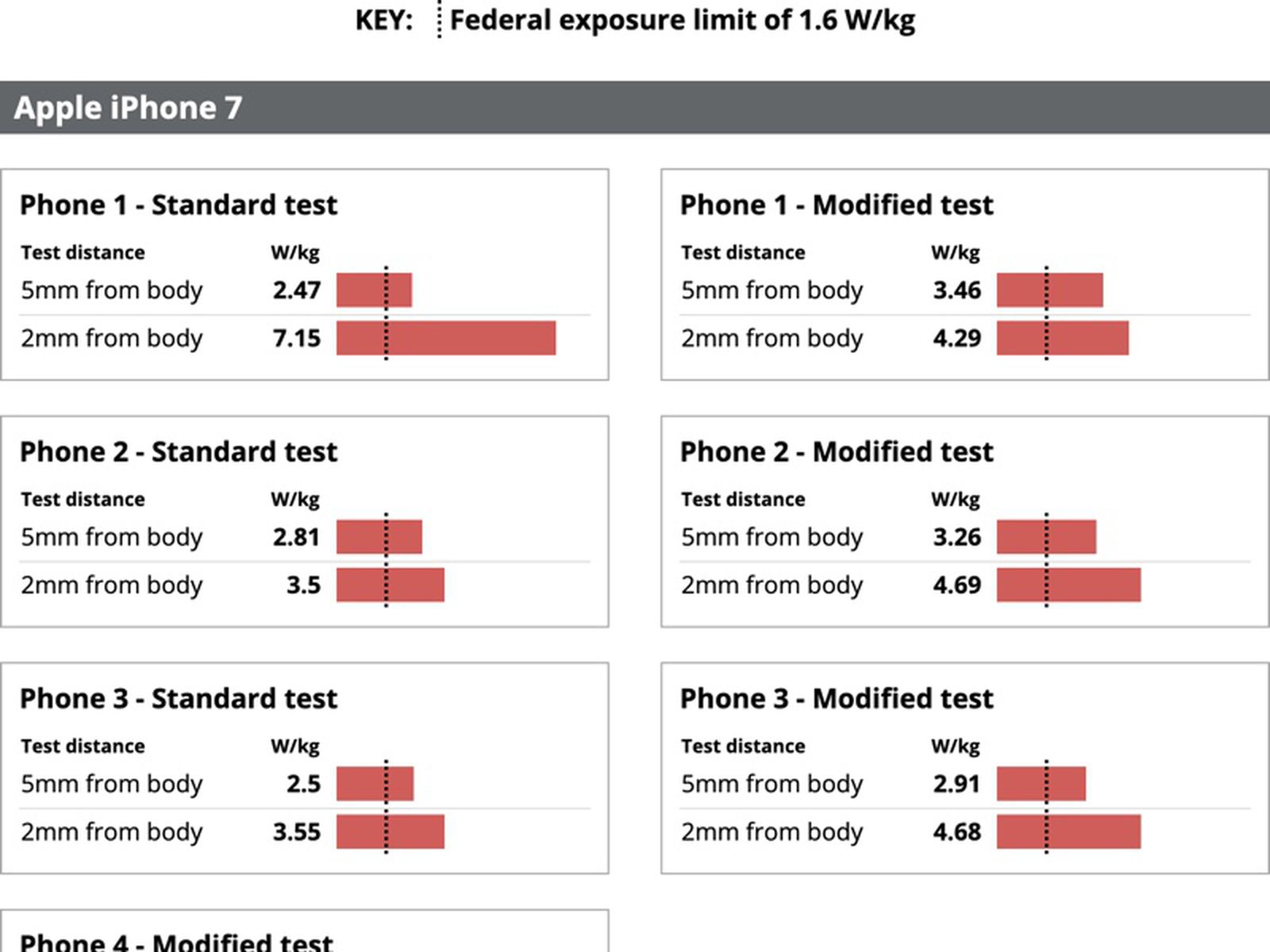Click the Apple iPhone 7 header bar
1270x952 pixels.
point(635,107)
